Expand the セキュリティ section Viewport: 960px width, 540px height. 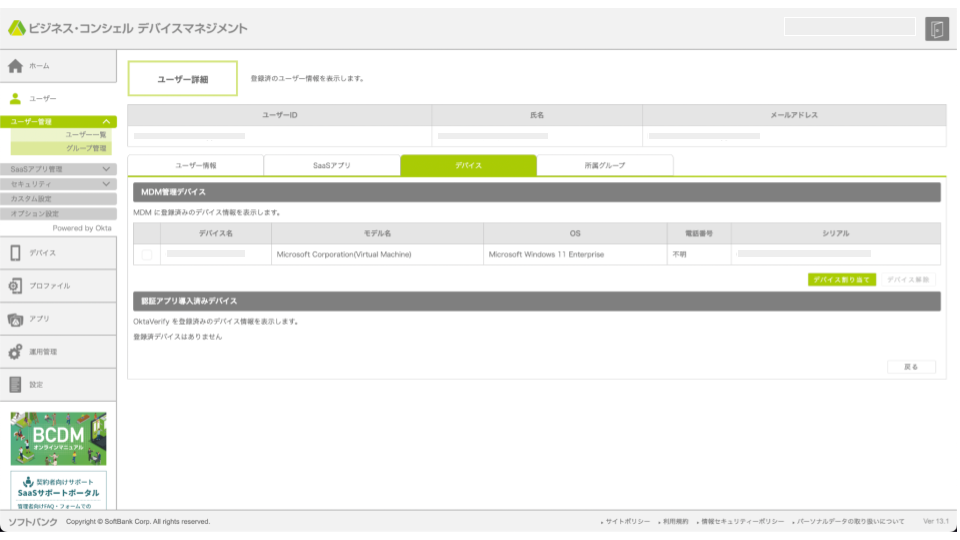(x=107, y=184)
